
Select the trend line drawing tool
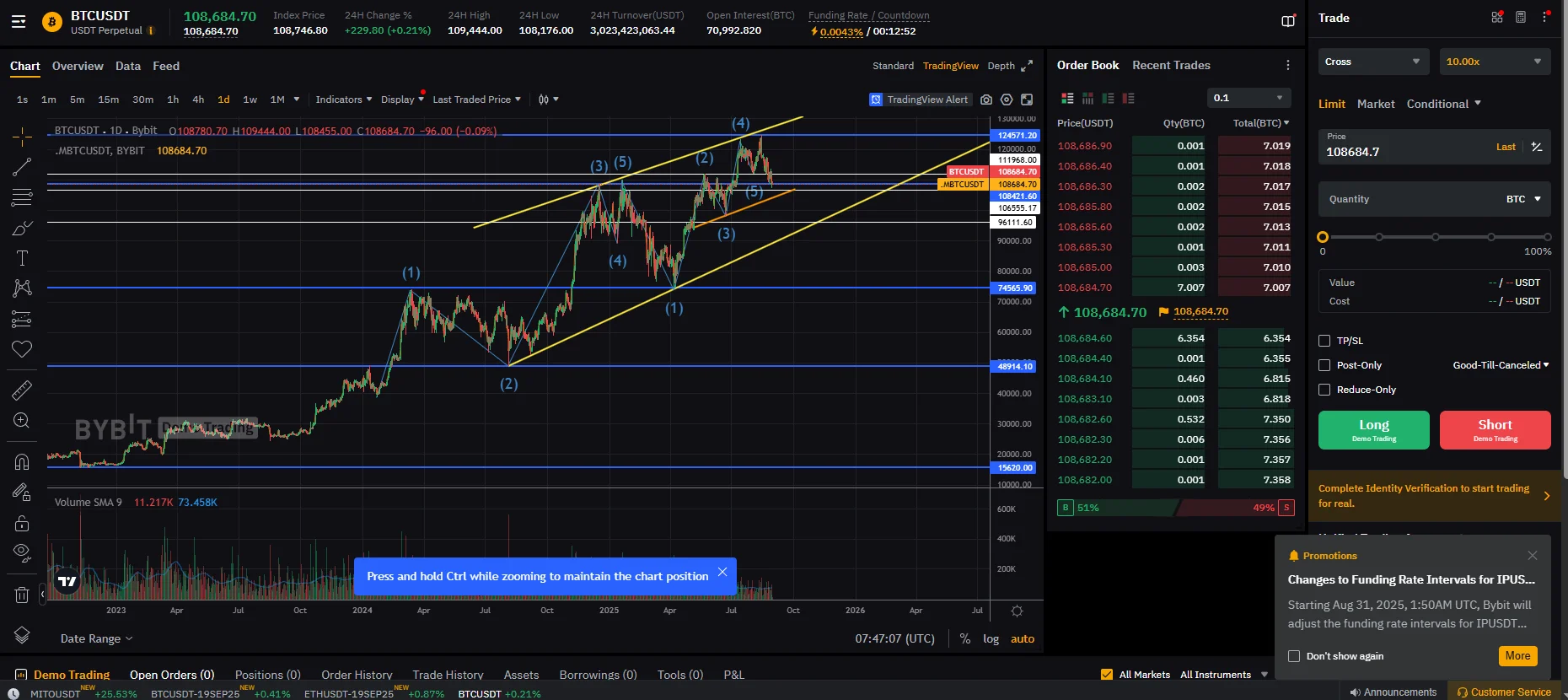[22, 167]
